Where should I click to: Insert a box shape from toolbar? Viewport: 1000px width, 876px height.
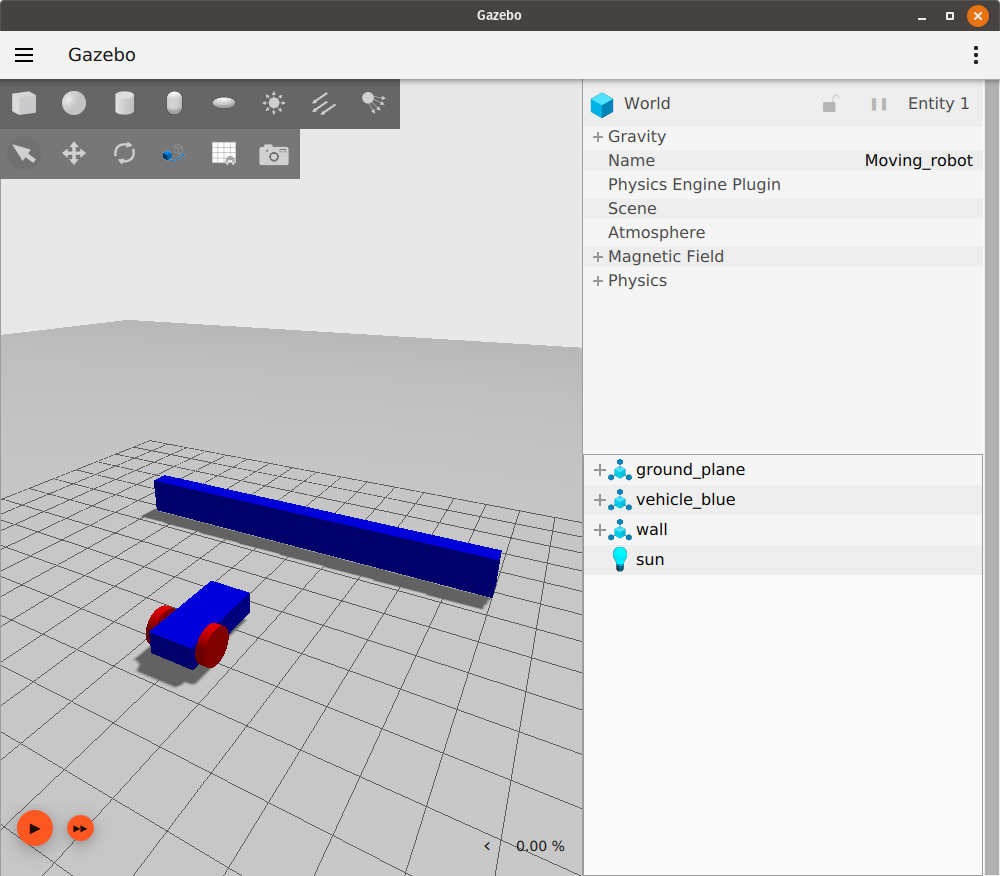tap(24, 103)
